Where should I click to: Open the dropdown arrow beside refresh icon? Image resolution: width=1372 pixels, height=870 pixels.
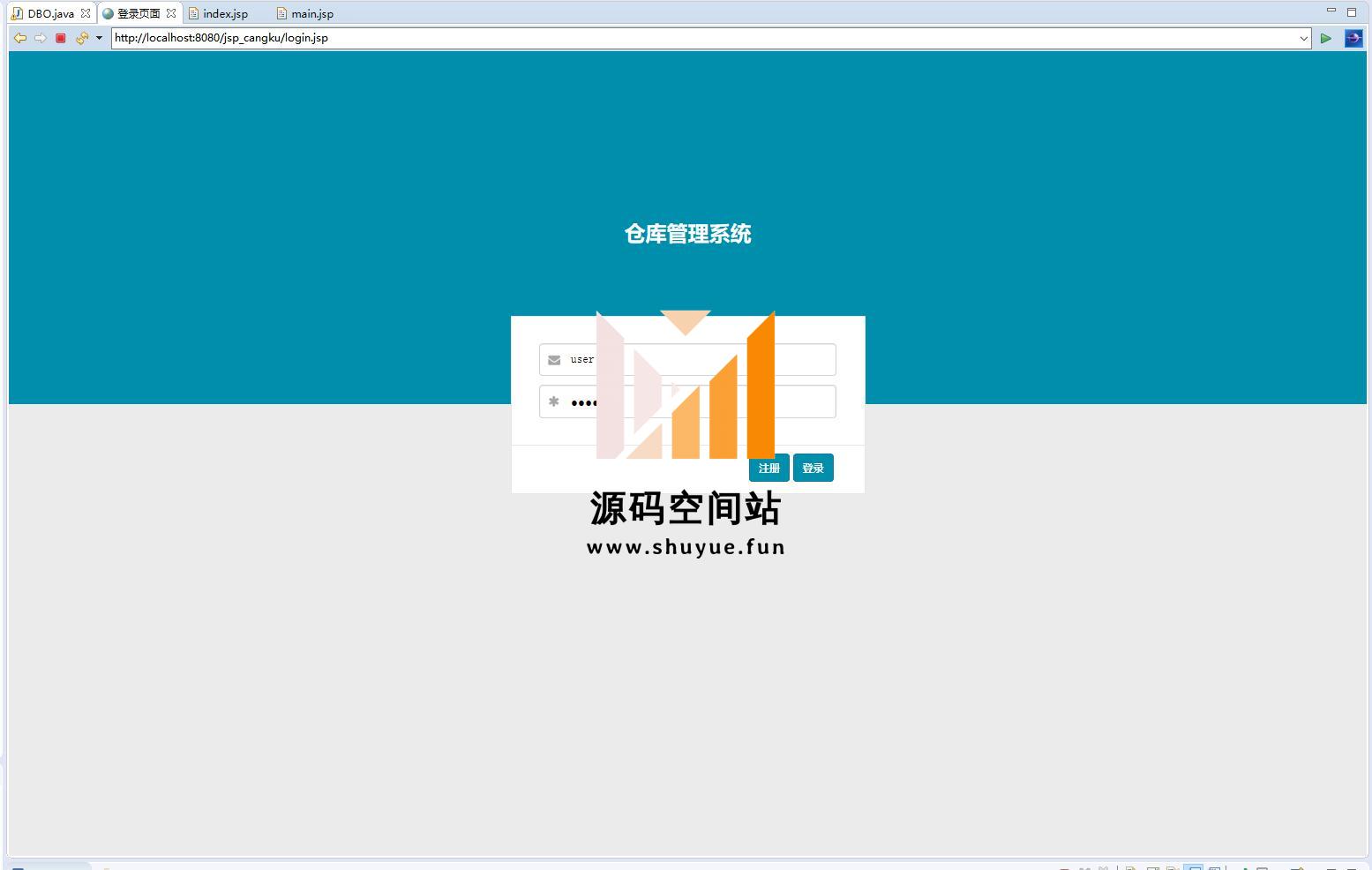click(x=99, y=38)
